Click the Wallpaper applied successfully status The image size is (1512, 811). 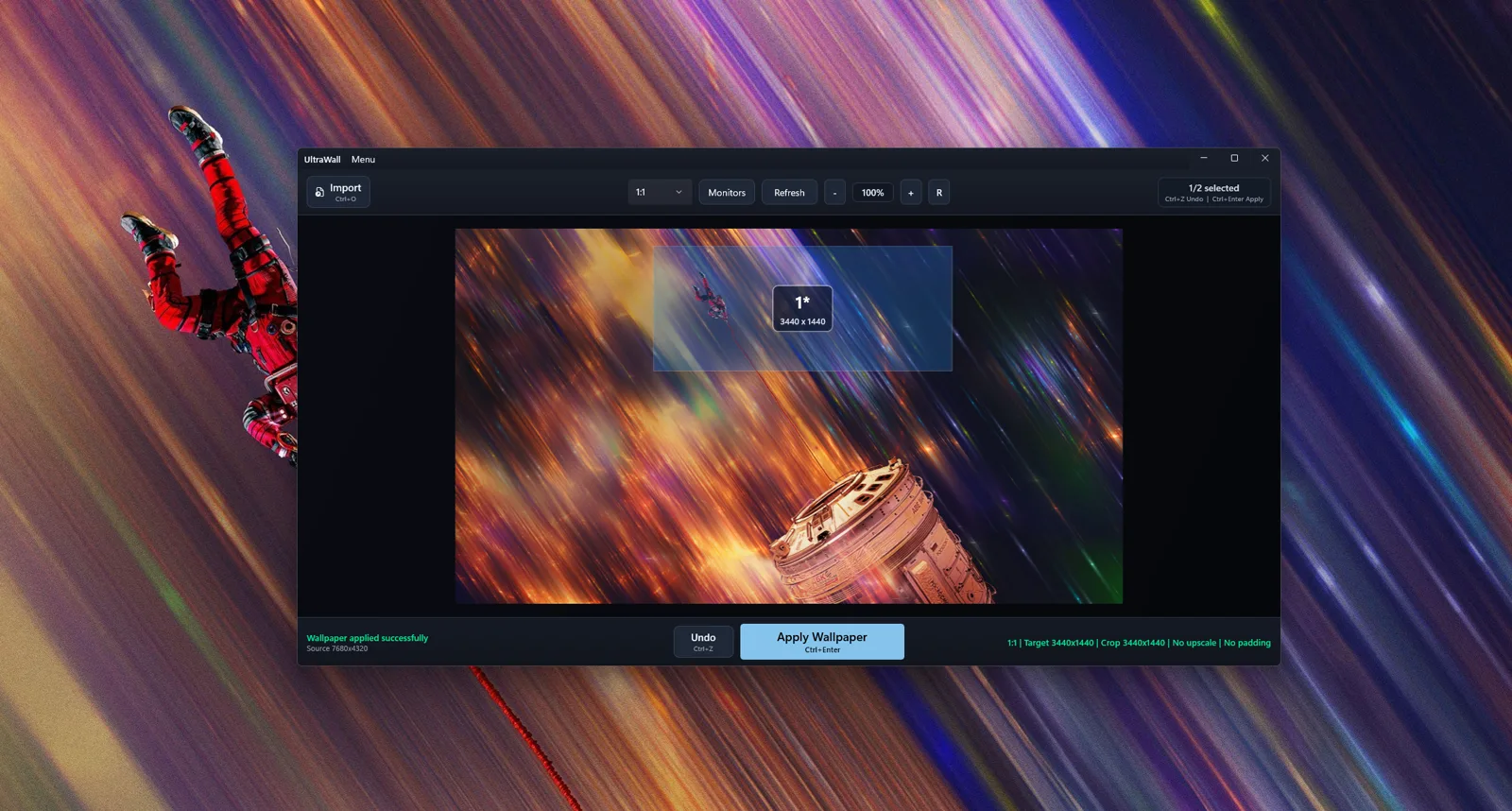tap(367, 638)
